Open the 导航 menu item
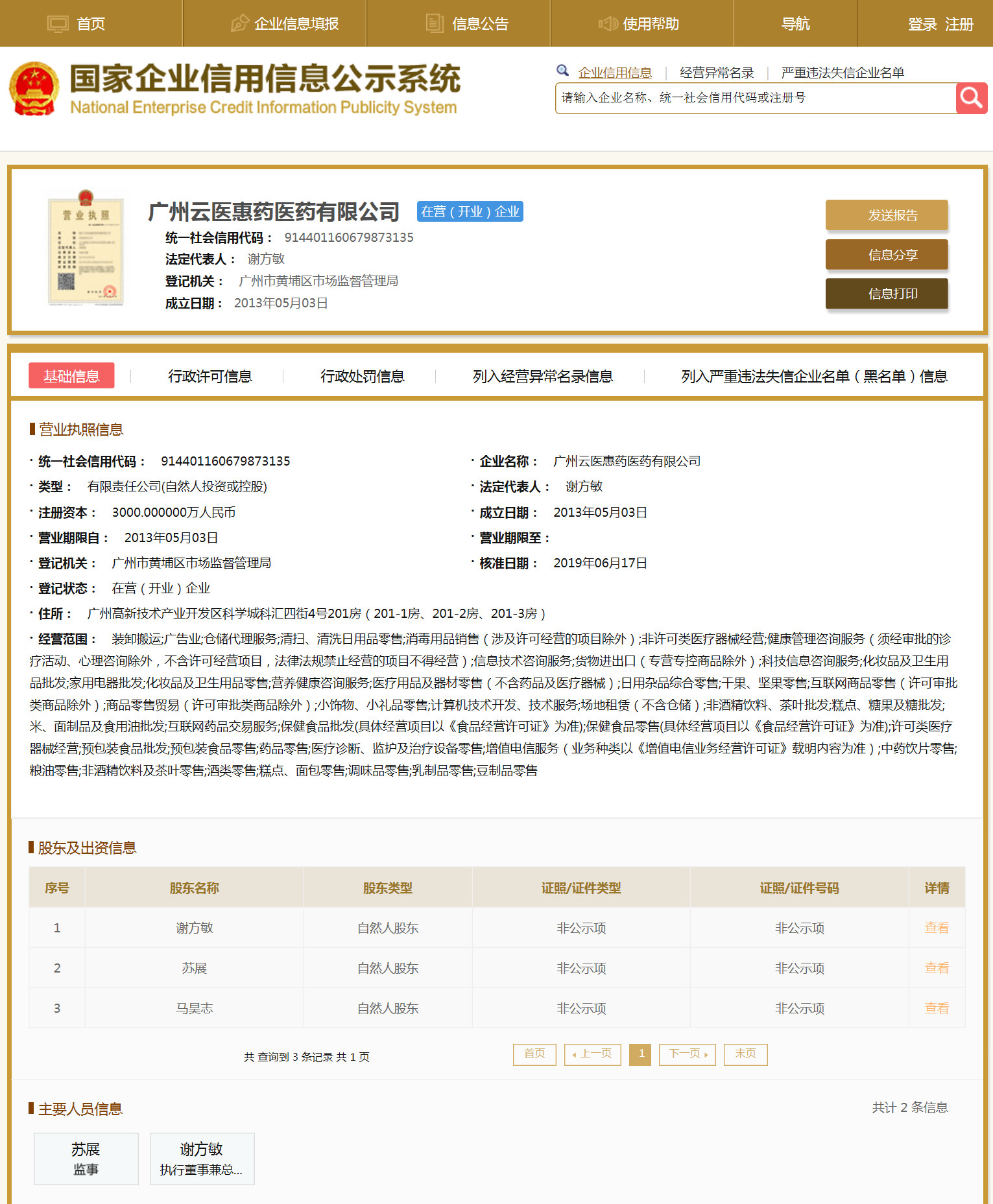993x1204 pixels. (795, 24)
